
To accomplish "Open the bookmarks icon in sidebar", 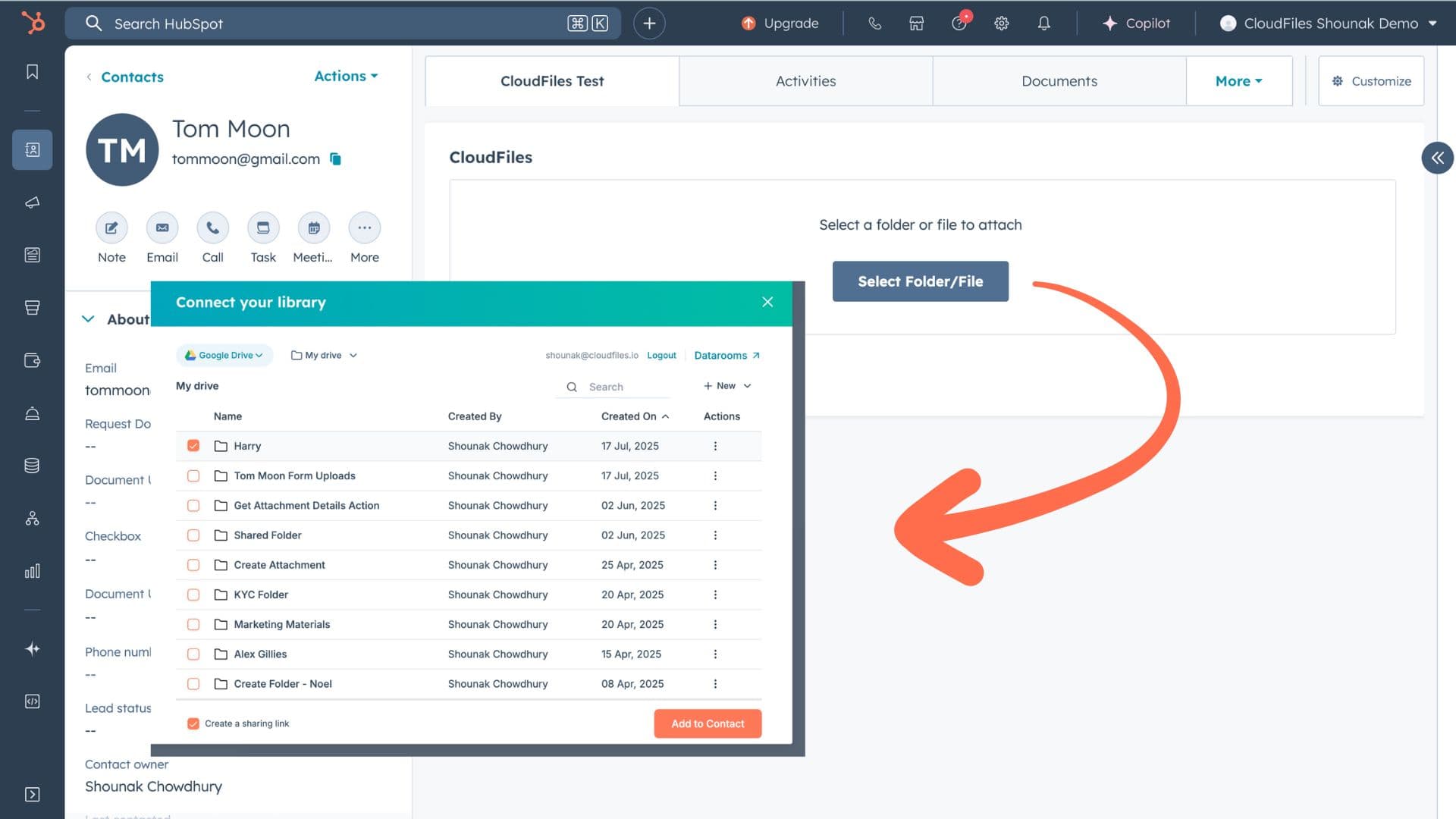I will point(32,72).
